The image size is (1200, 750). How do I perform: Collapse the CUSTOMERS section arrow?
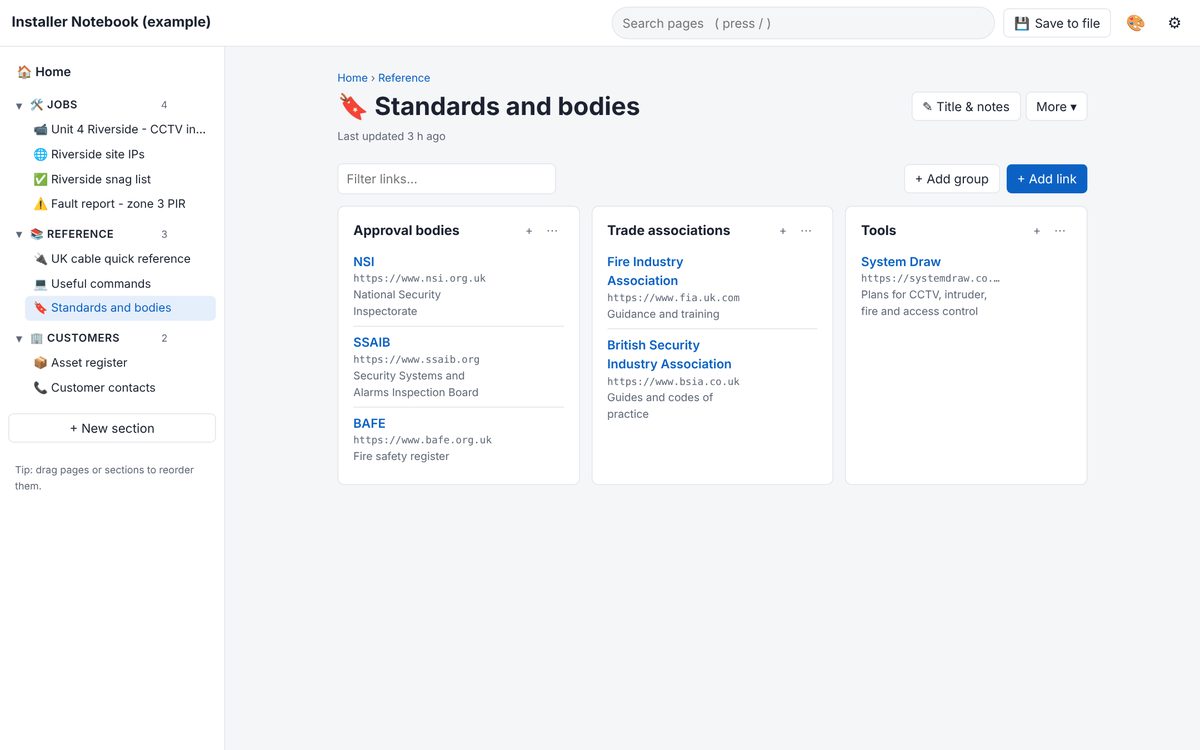tap(19, 339)
